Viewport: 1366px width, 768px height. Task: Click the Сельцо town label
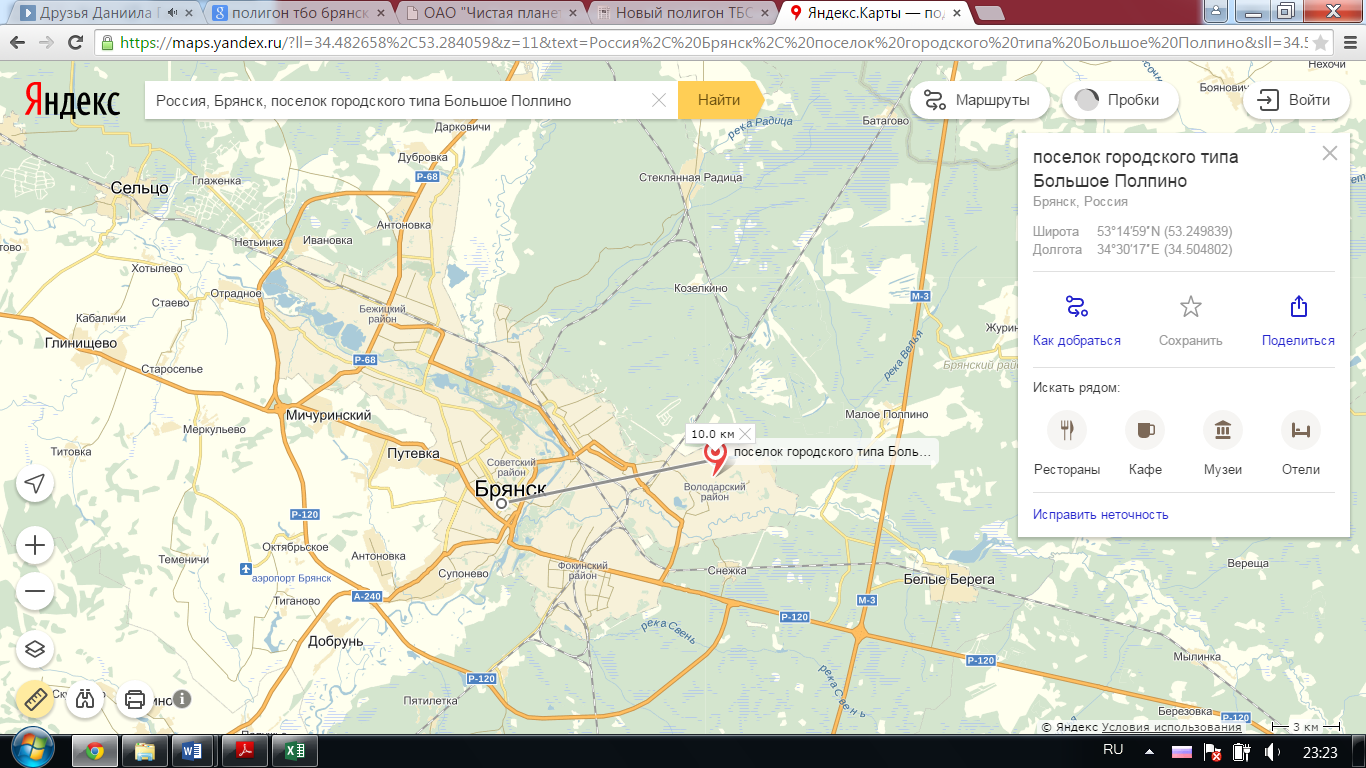click(140, 187)
